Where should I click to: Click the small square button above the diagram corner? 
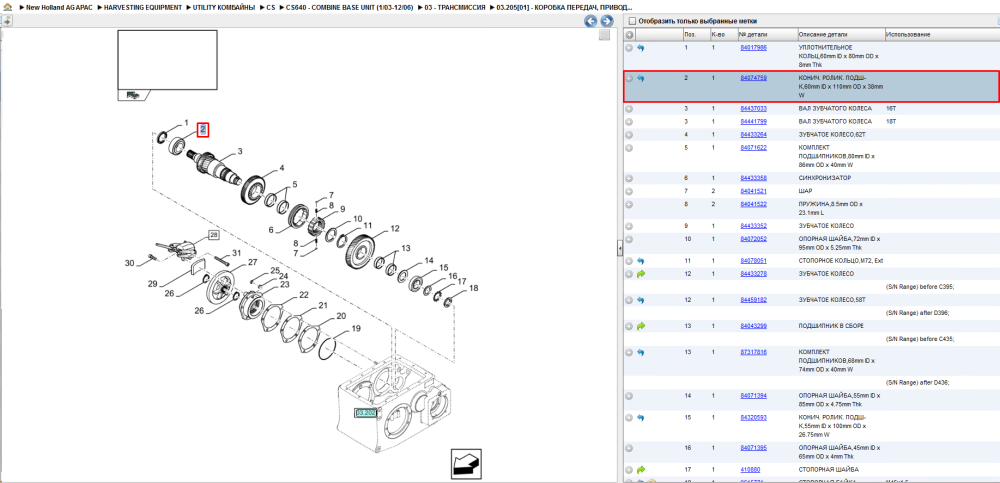tap(605, 36)
